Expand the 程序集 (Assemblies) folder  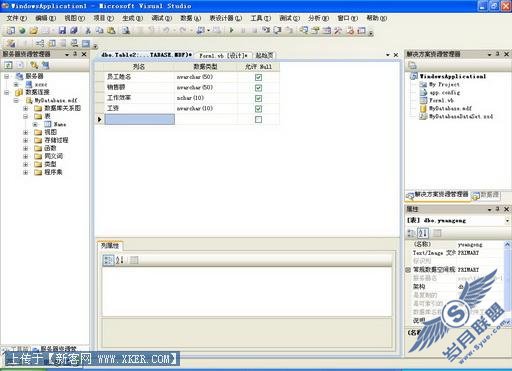point(25,172)
